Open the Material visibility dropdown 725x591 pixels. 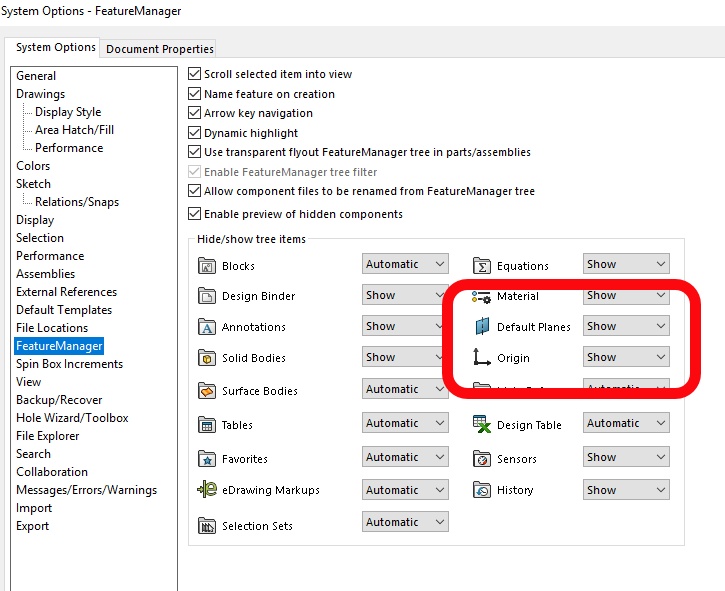(626, 295)
